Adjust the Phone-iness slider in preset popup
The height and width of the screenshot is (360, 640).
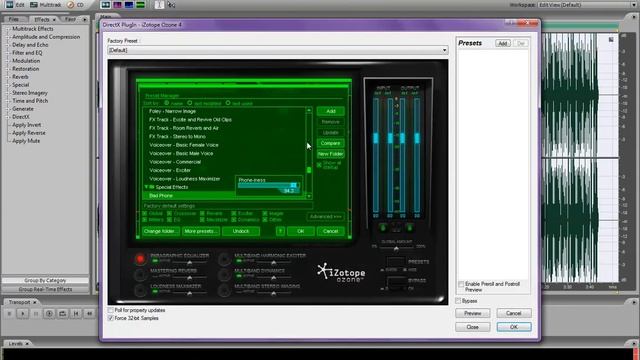pyautogui.click(x=268, y=185)
